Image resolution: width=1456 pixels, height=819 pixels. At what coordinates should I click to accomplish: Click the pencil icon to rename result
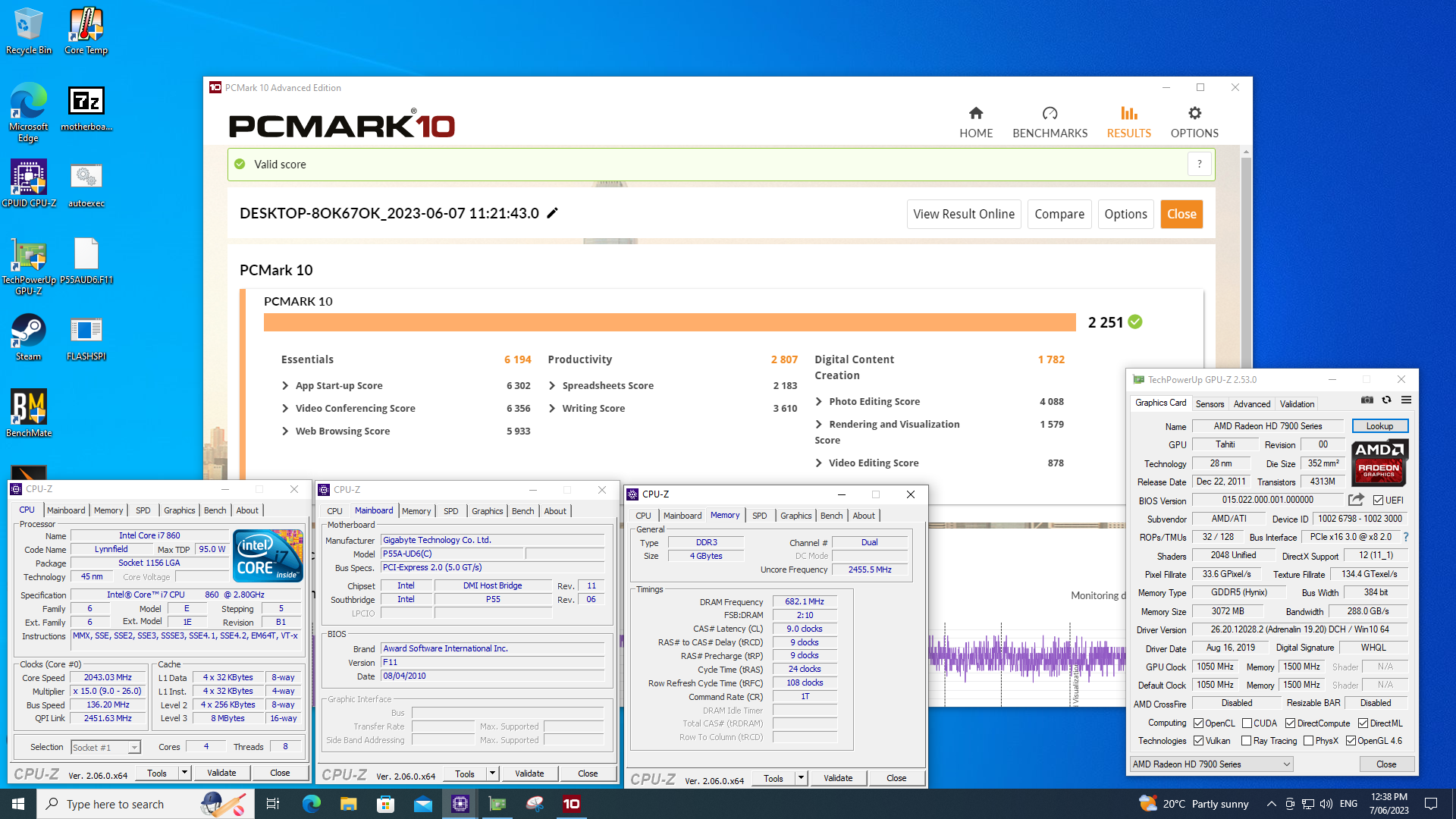click(553, 213)
